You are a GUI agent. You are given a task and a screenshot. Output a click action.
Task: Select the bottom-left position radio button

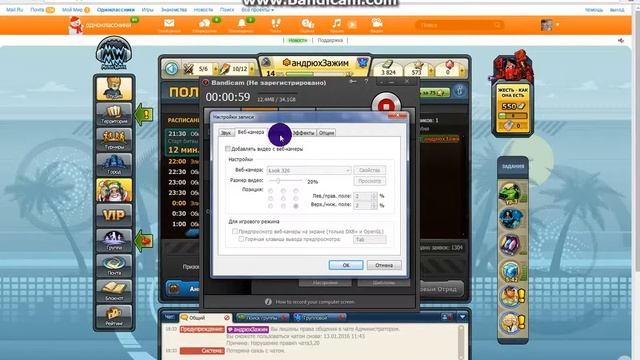(x=270, y=206)
